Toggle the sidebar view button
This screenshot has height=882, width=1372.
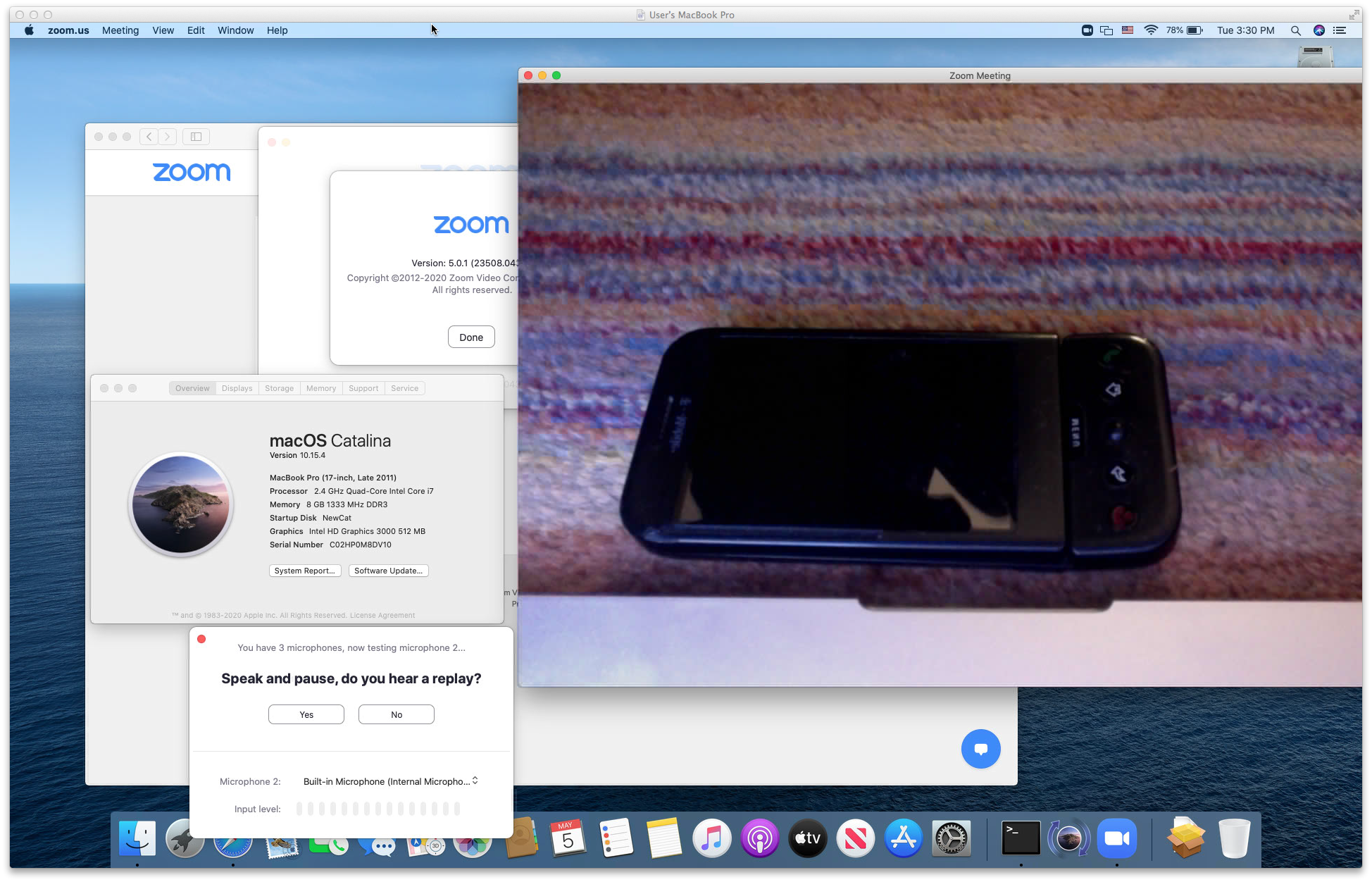[196, 137]
